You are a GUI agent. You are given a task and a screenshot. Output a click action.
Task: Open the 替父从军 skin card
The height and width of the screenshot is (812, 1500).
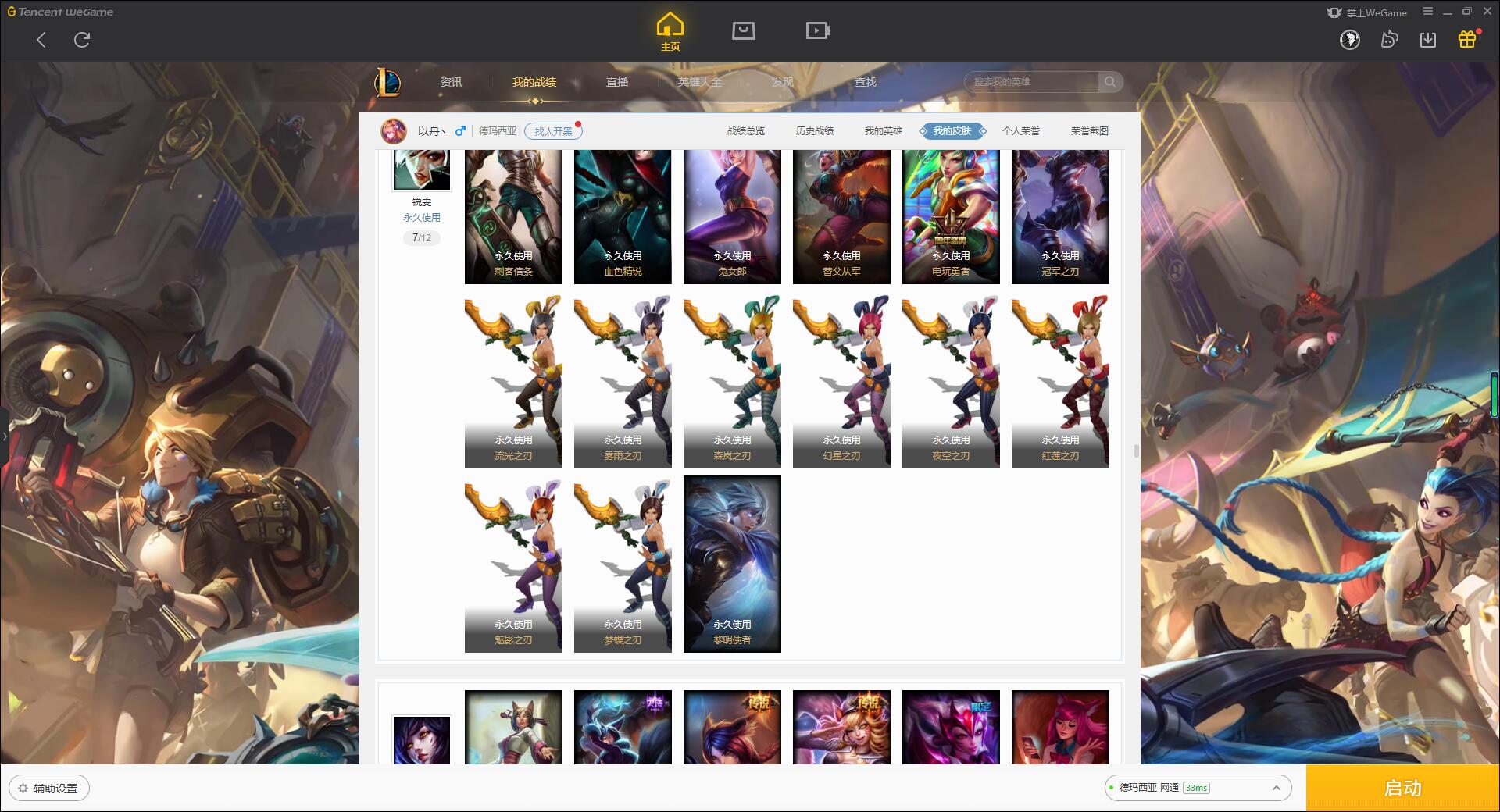pyautogui.click(x=841, y=216)
